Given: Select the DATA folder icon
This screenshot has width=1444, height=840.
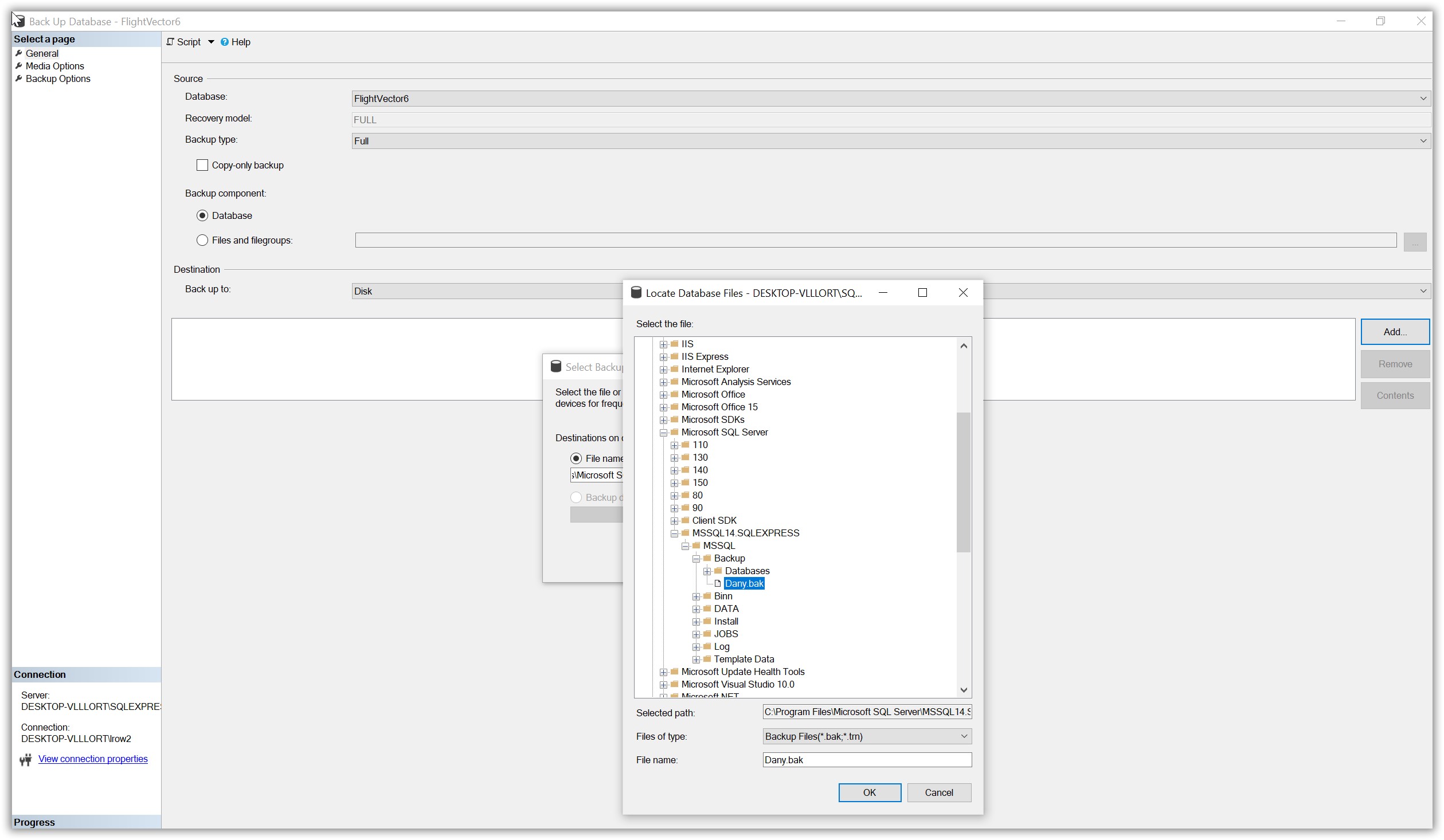Looking at the screenshot, I should (707, 609).
